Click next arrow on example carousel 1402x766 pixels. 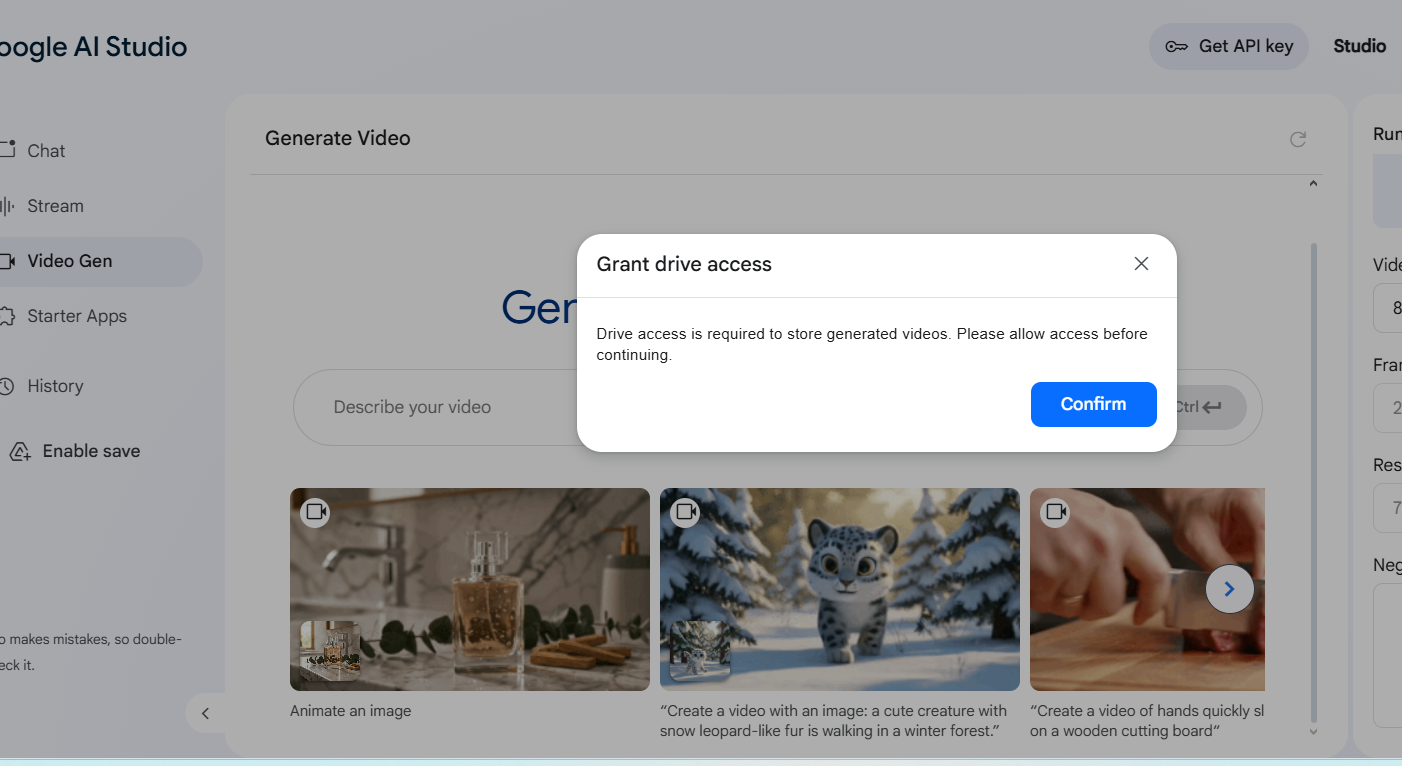[x=1229, y=589]
